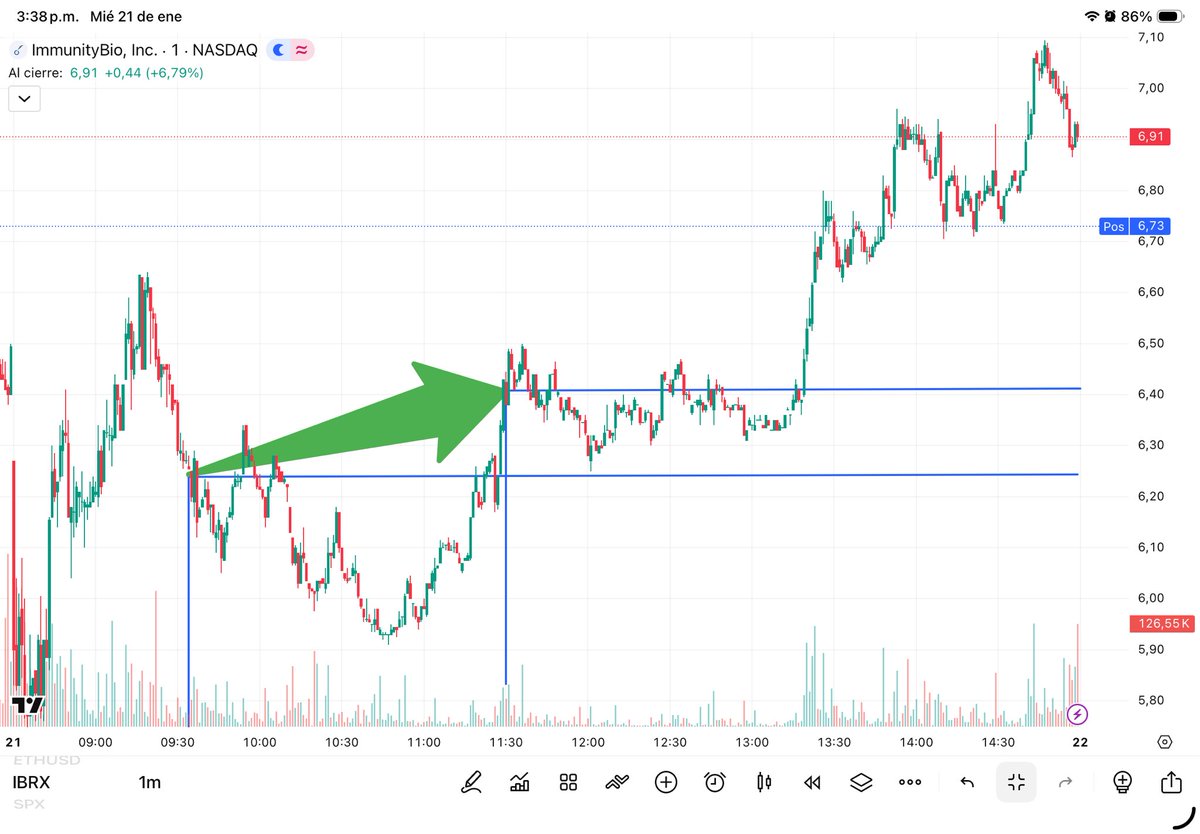1200x834 pixels.
Task: Tap the 3:38 p.m. clock
Action: 47,16
